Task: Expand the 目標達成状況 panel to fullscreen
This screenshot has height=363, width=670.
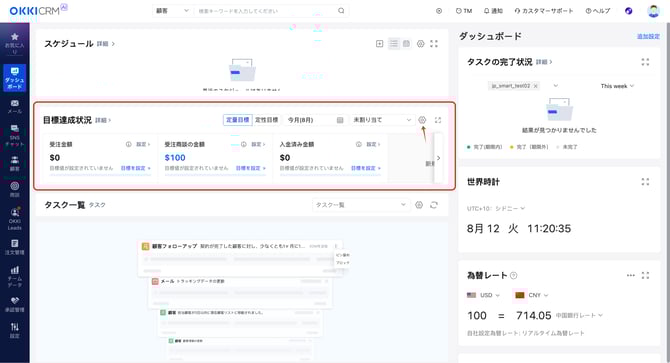Action: point(438,120)
